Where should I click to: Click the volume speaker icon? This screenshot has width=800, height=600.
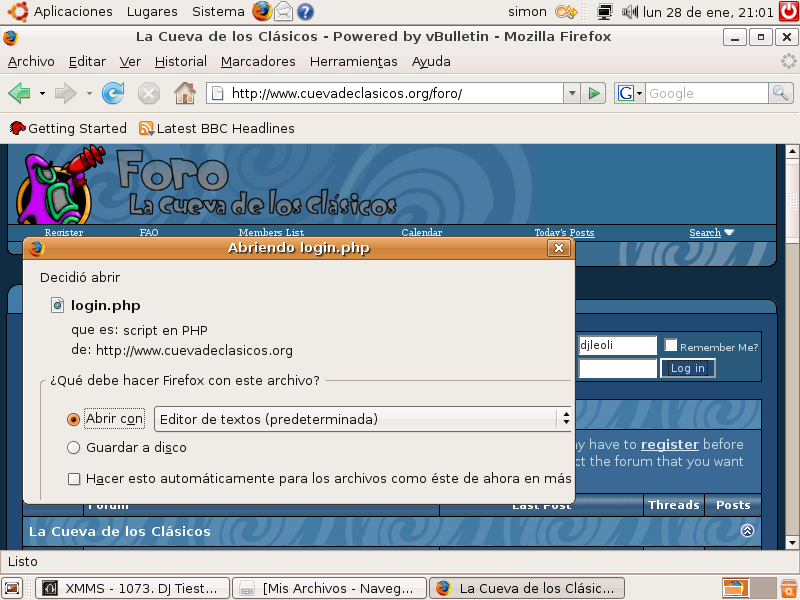tap(630, 12)
